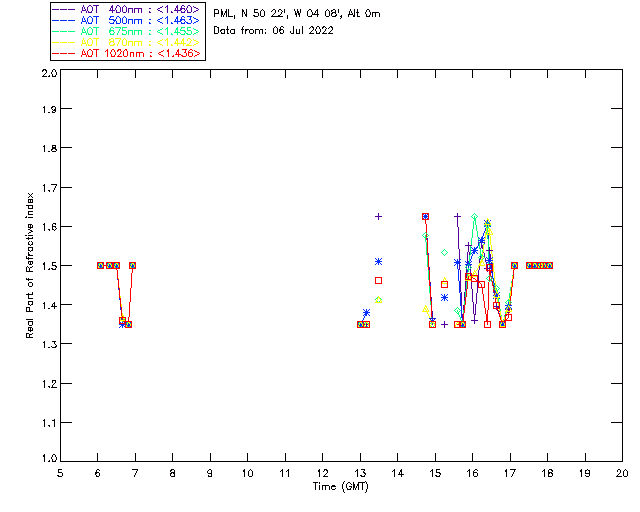This screenshot has width=640, height=512.
Task: Click the 'Time (GMT)' x-axis title
Action: pyautogui.click(x=341, y=487)
